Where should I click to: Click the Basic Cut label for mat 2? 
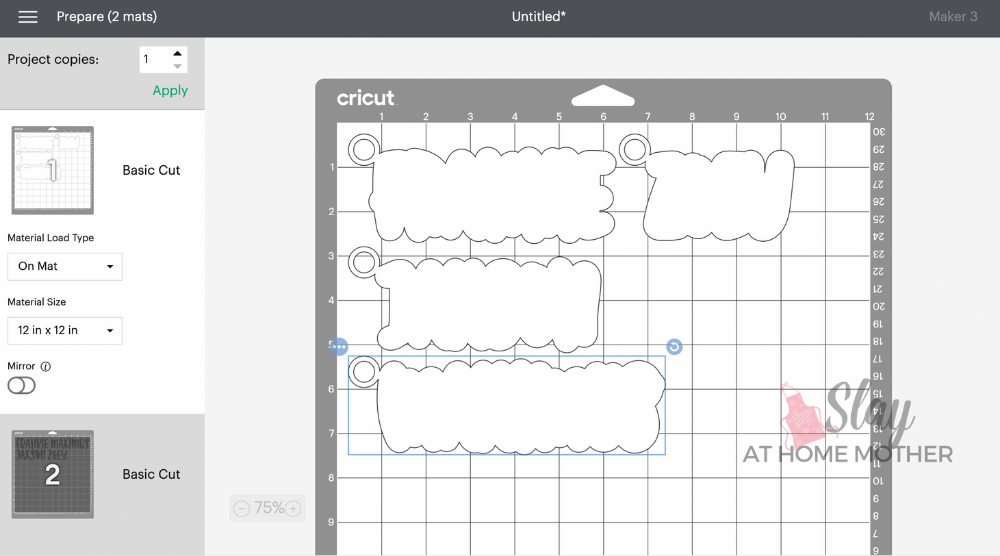(151, 474)
